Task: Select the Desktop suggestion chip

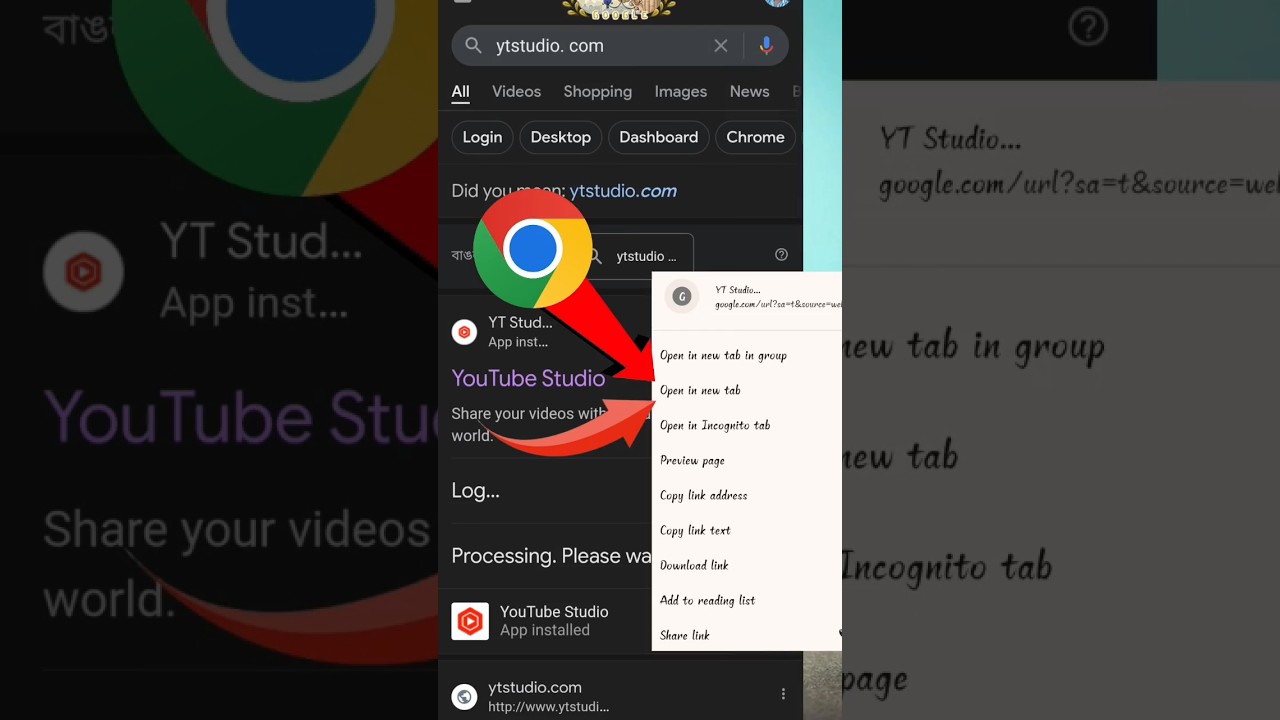Action: pos(560,137)
